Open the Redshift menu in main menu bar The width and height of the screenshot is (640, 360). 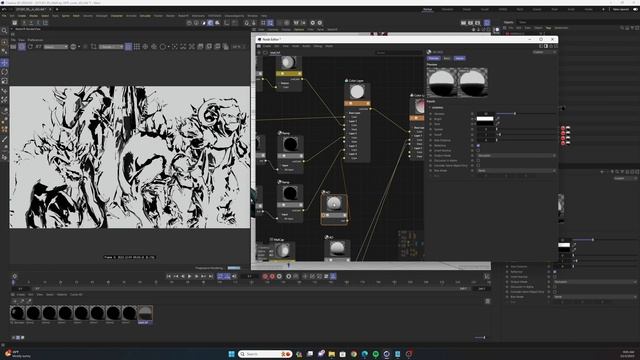[183, 16]
